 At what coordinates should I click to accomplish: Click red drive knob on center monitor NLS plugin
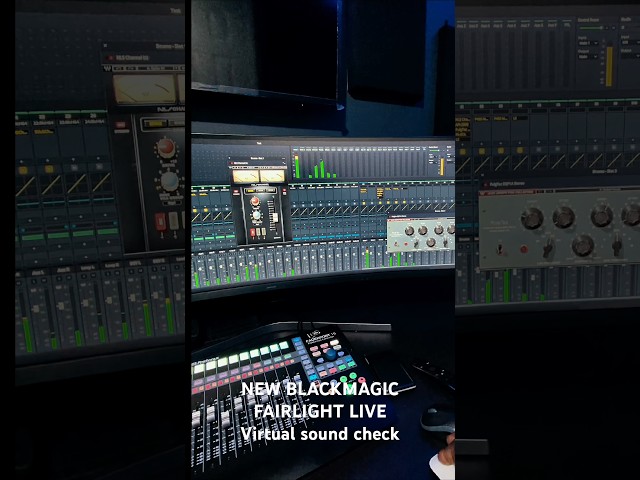254,201
